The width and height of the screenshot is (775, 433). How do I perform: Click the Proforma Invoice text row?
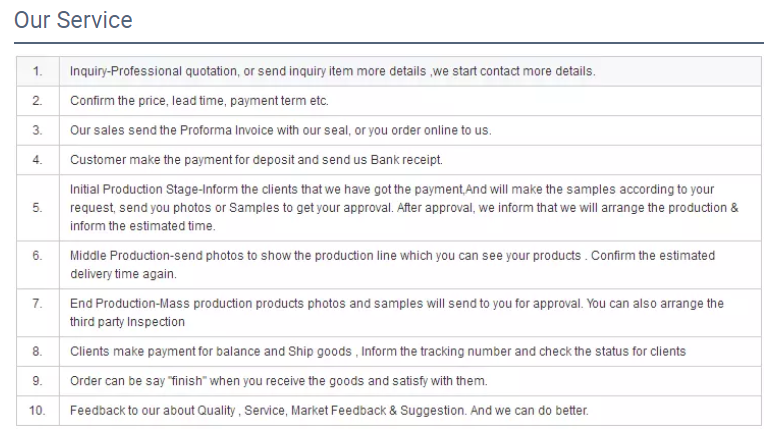click(x=280, y=131)
